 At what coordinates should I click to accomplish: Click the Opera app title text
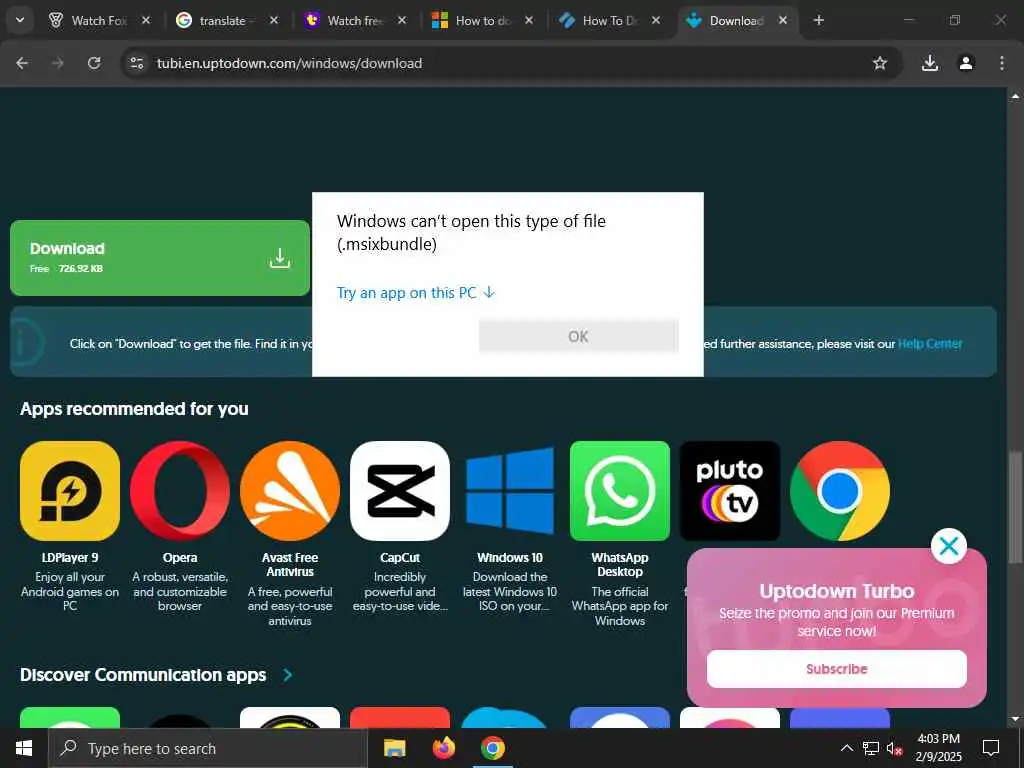click(180, 558)
